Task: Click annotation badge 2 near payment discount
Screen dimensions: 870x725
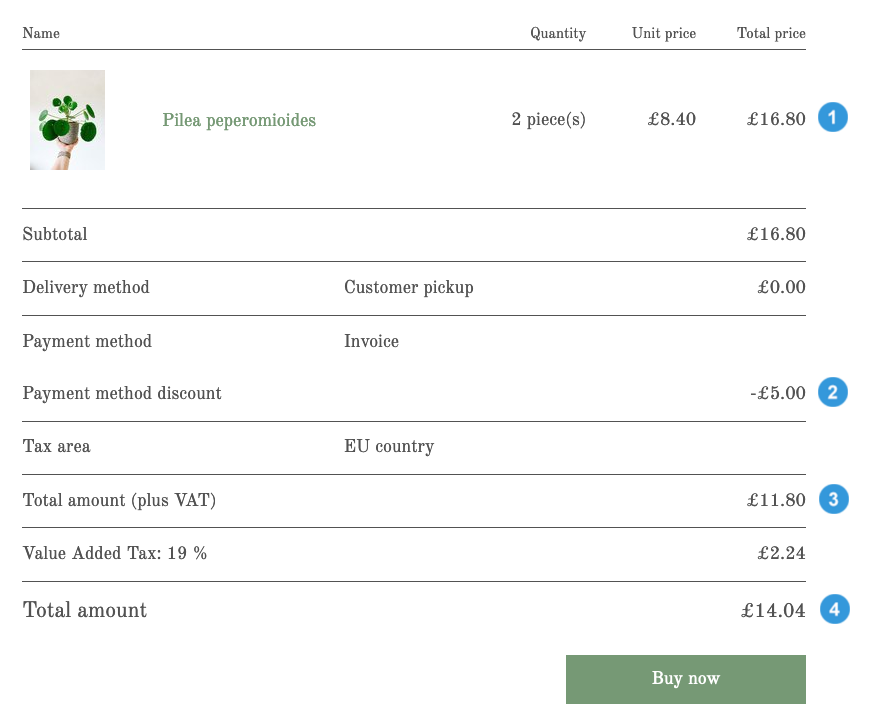Action: (x=832, y=393)
